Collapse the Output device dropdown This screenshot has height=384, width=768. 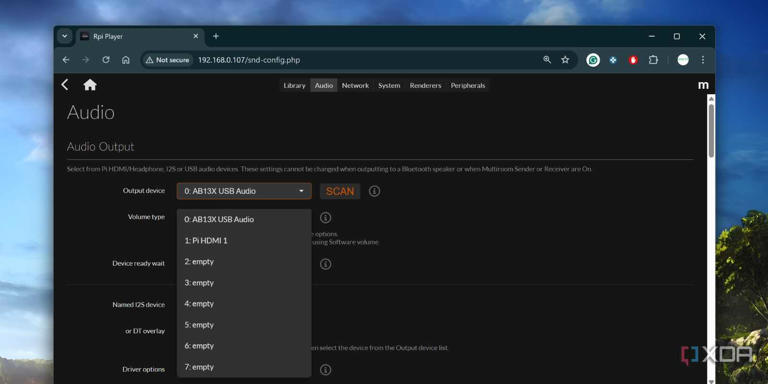244,191
